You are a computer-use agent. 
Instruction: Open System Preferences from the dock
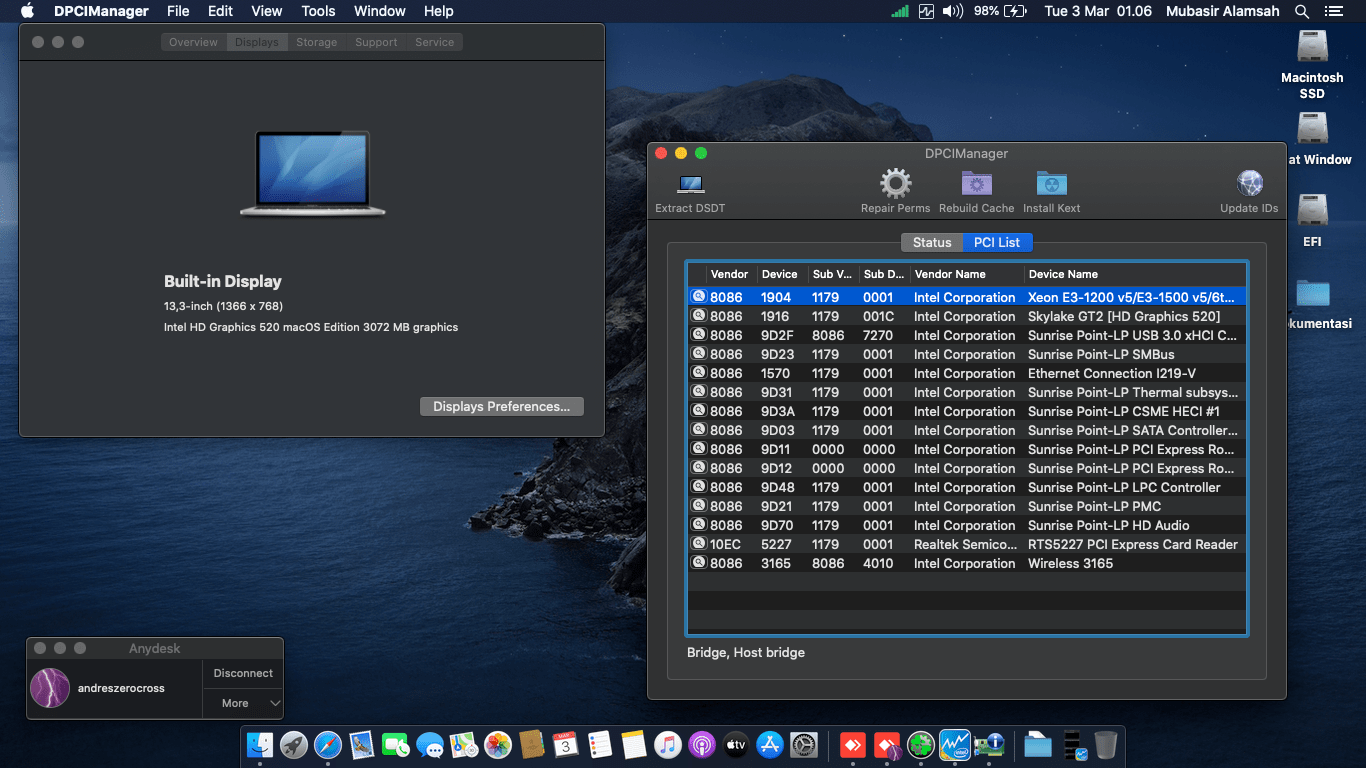[804, 745]
